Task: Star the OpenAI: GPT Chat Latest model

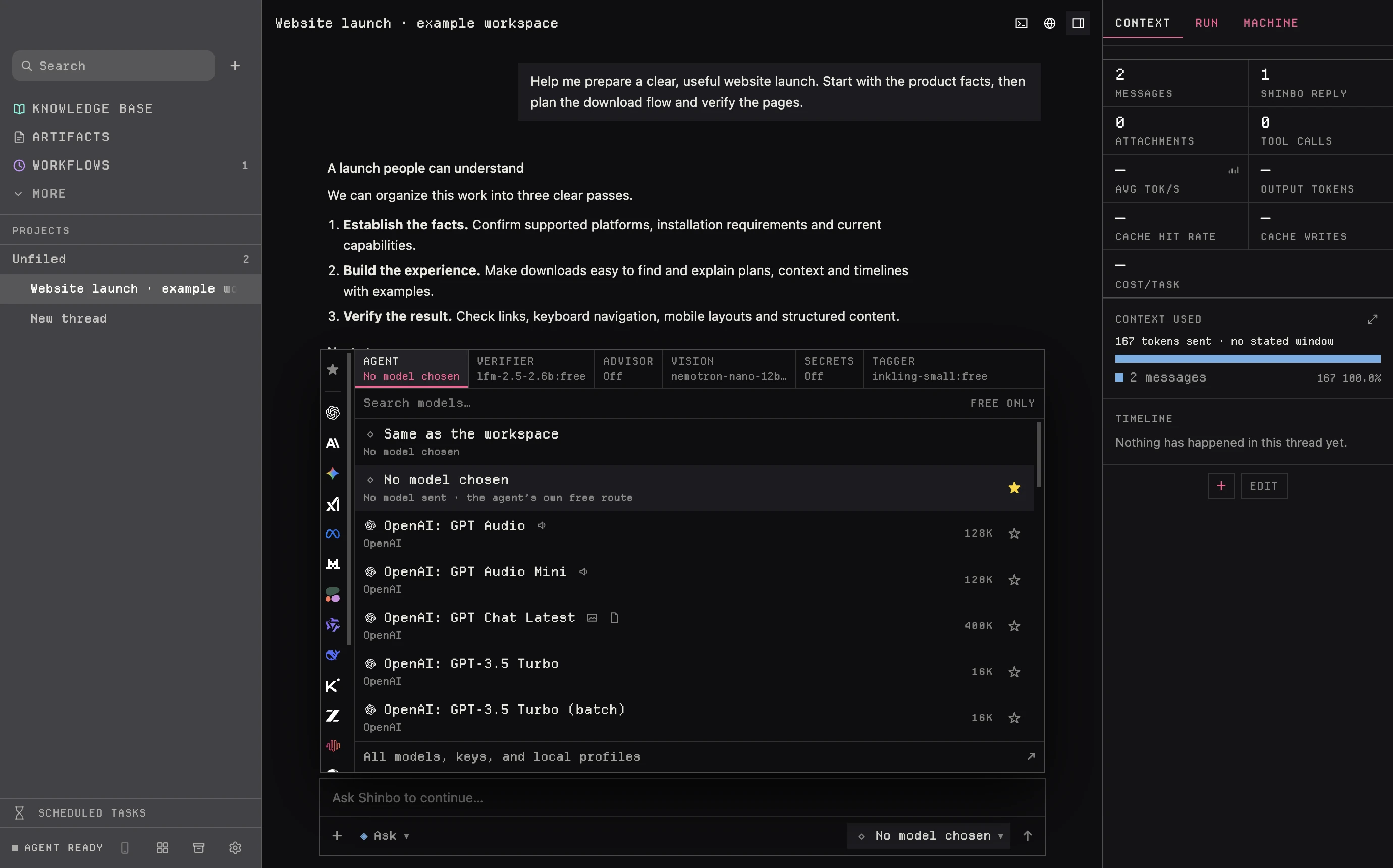Action: coord(1014,625)
